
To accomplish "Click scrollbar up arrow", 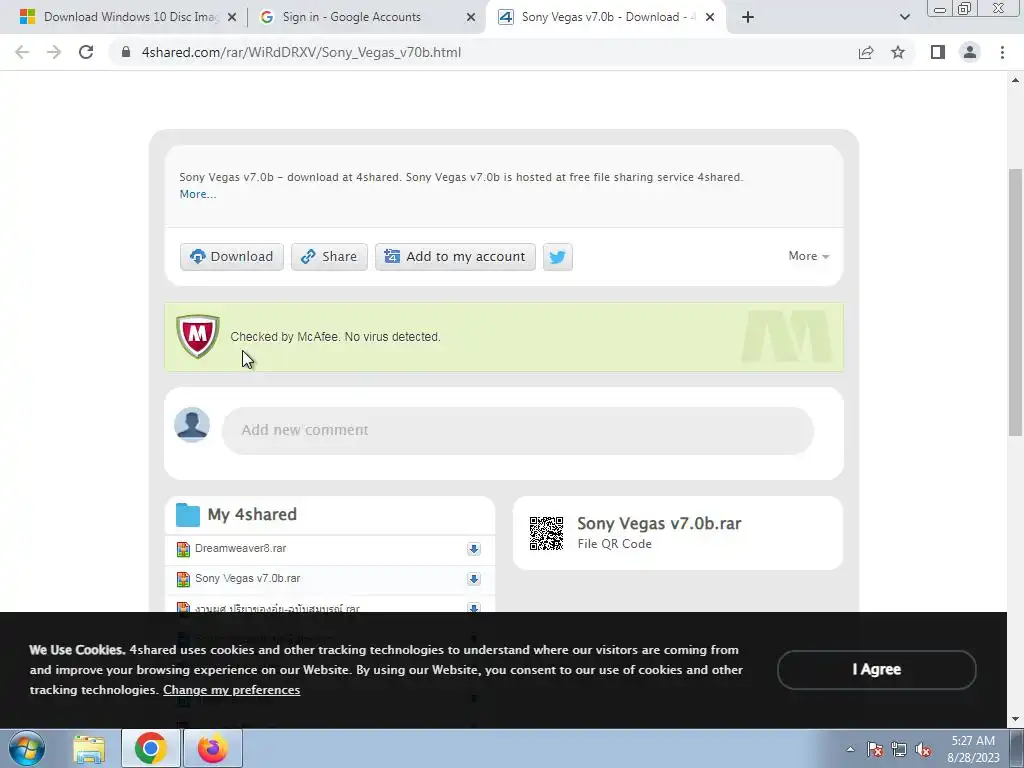I will tap(1015, 80).
